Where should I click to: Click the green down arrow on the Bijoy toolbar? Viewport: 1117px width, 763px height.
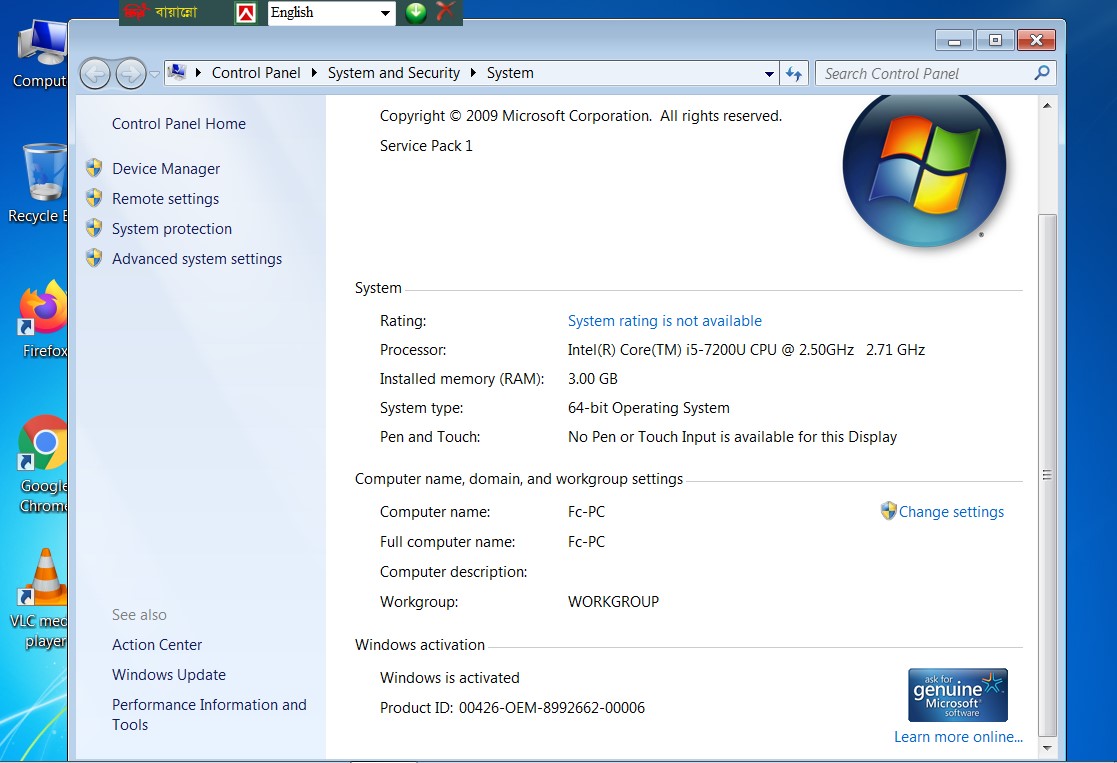coord(416,12)
